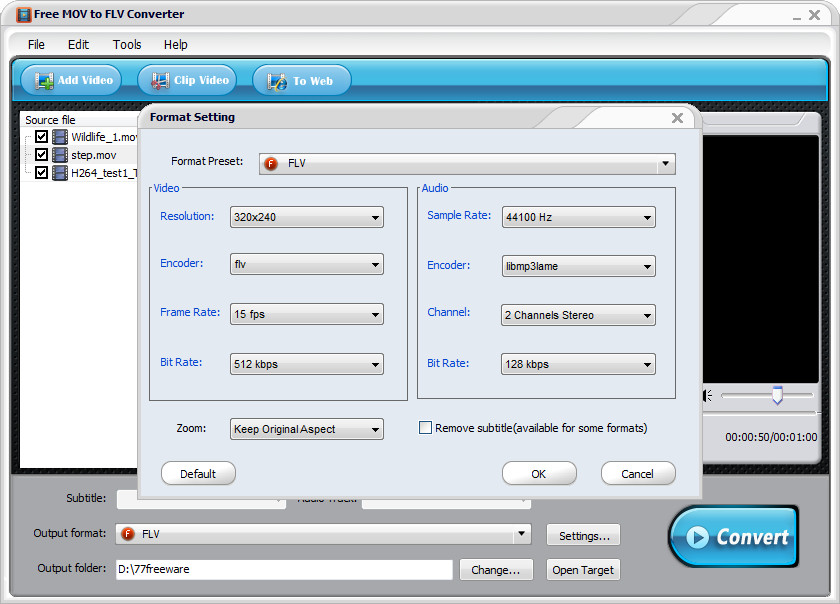Screen dimensions: 840x604
Task: Uncheck the H264_test1 file checkbox
Action: point(41,173)
